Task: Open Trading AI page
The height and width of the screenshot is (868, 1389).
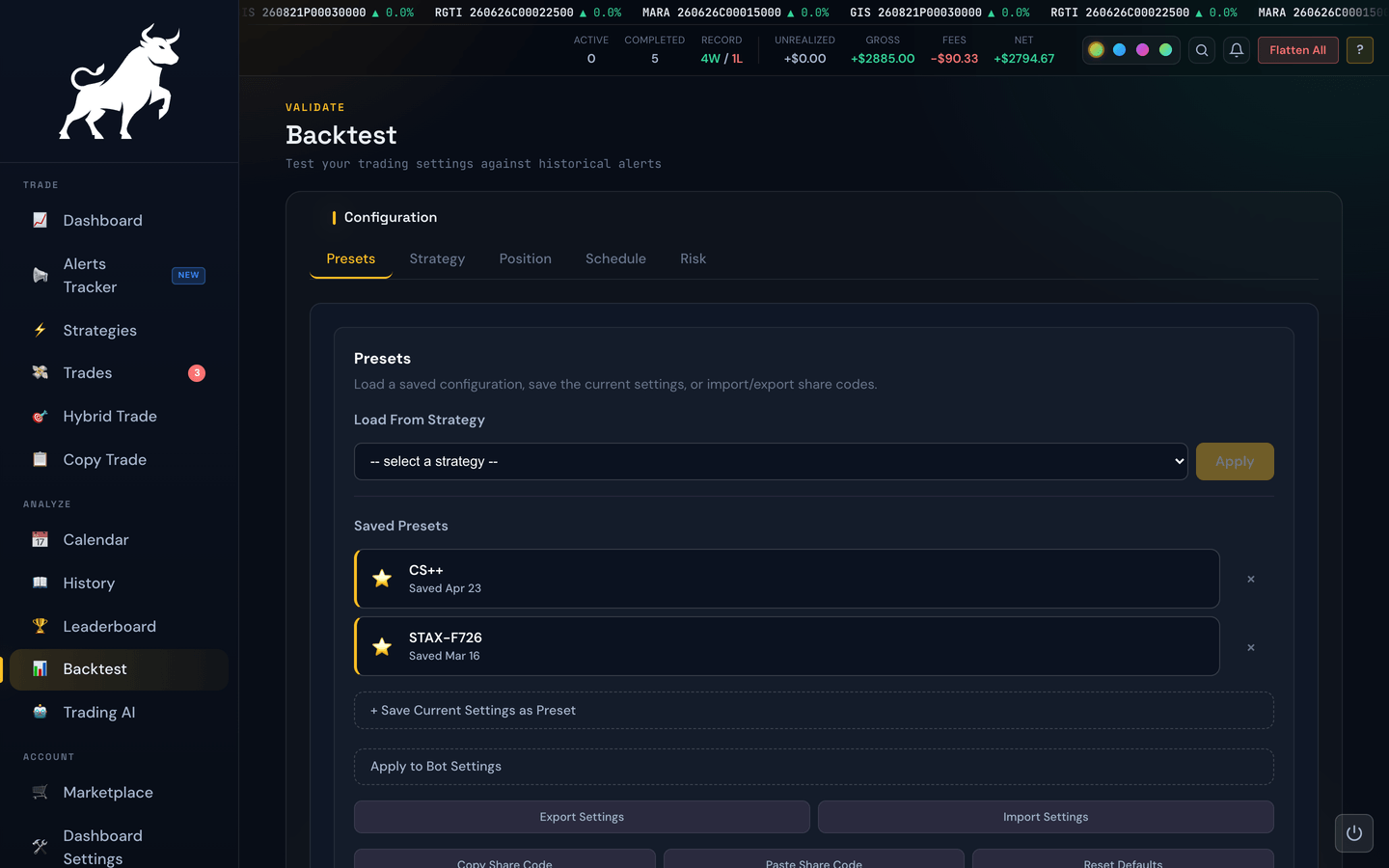Action: pos(120,712)
